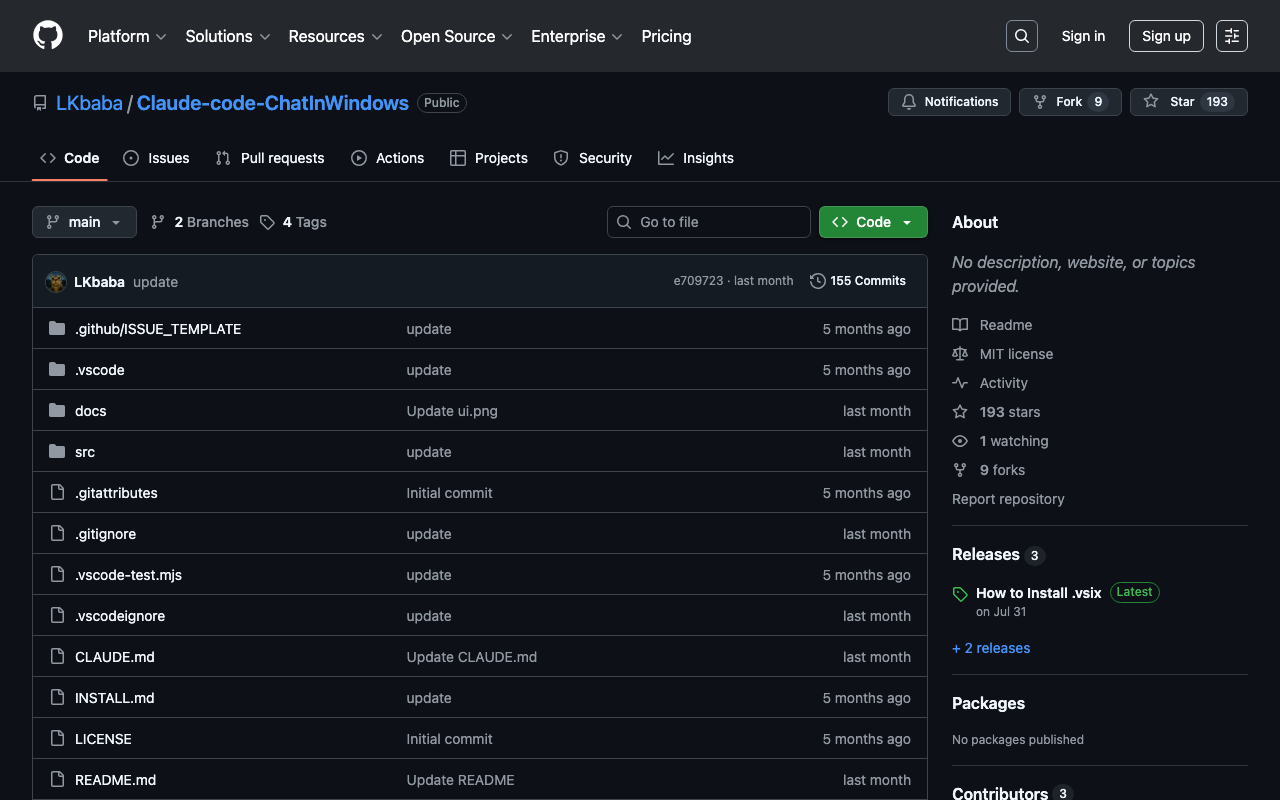Expand the Platform menu in header
The width and height of the screenshot is (1280, 800).
tap(127, 36)
